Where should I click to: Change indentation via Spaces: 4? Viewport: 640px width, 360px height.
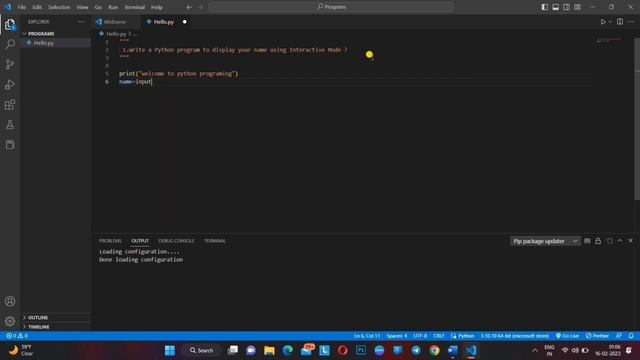coord(396,336)
